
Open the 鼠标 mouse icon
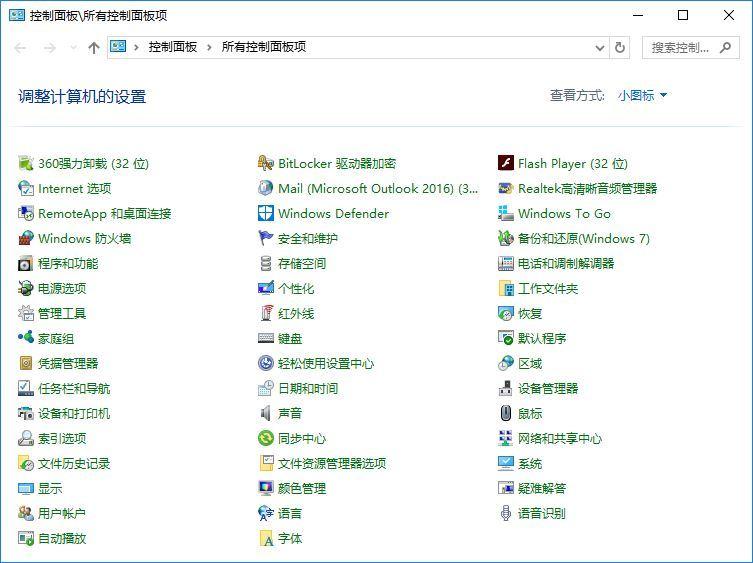(506, 413)
